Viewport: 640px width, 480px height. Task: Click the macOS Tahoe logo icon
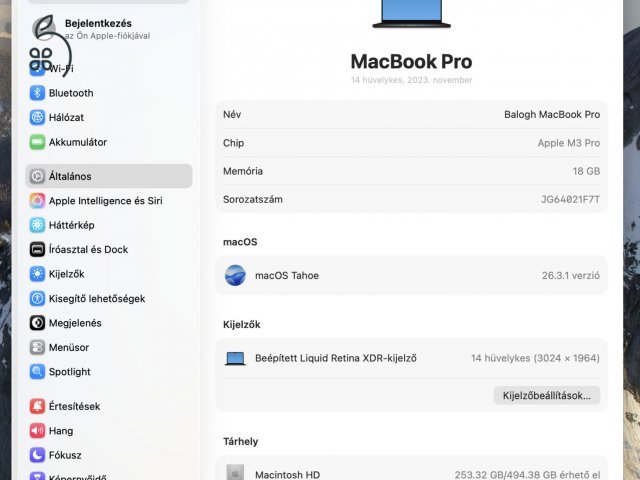(235, 276)
